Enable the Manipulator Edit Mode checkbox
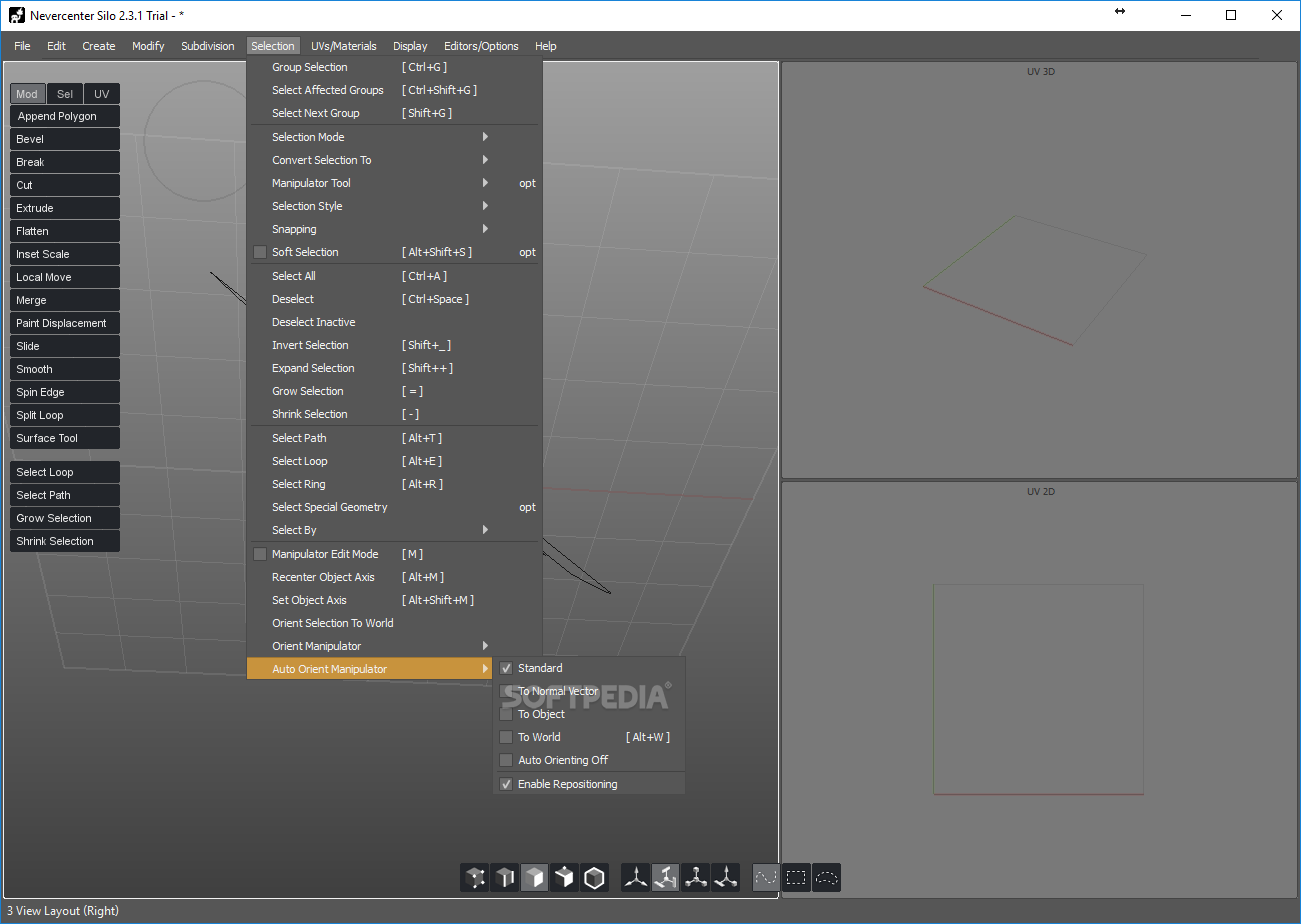Screen dimensions: 1301x924 point(260,554)
